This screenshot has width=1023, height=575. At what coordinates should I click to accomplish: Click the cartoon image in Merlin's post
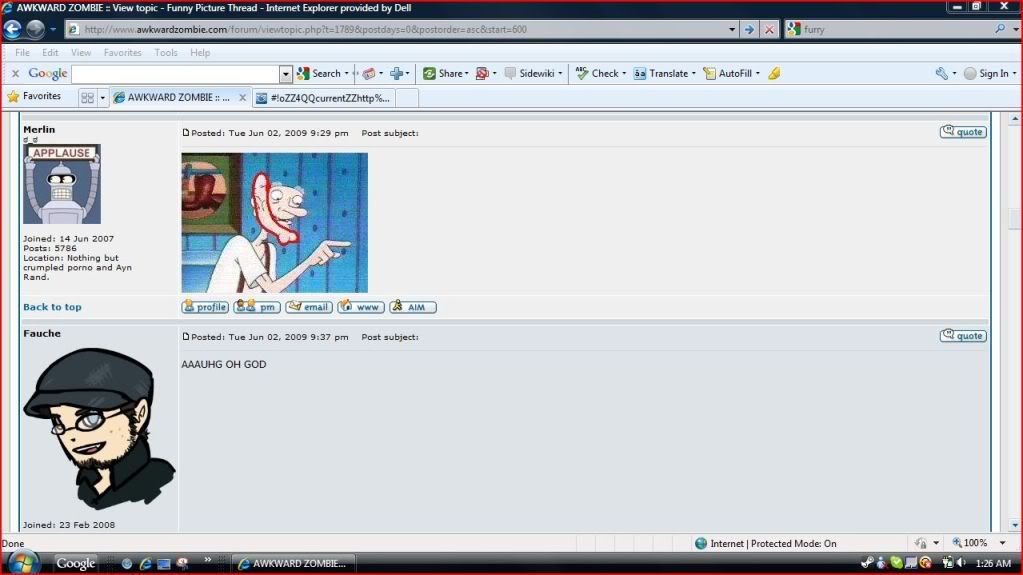[x=274, y=222]
